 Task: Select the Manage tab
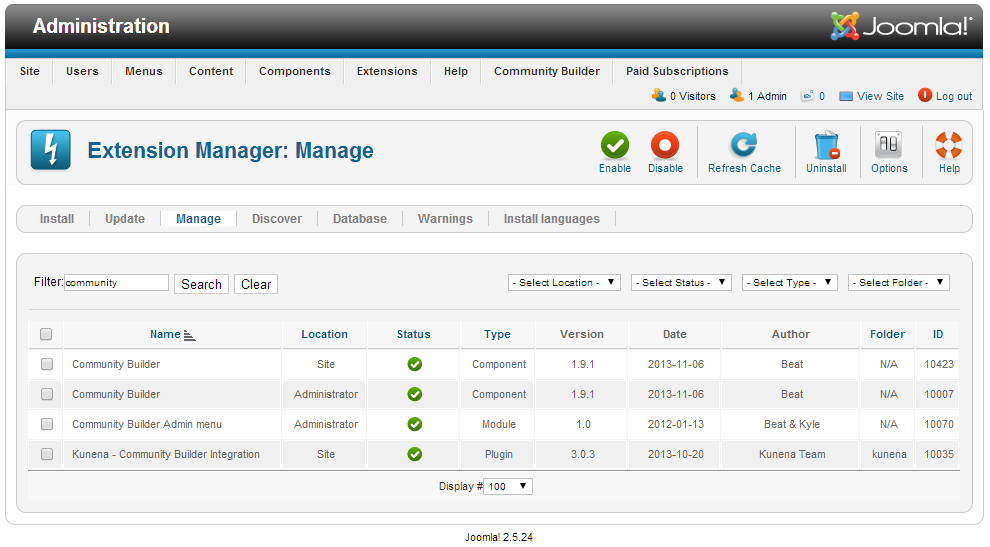click(198, 219)
